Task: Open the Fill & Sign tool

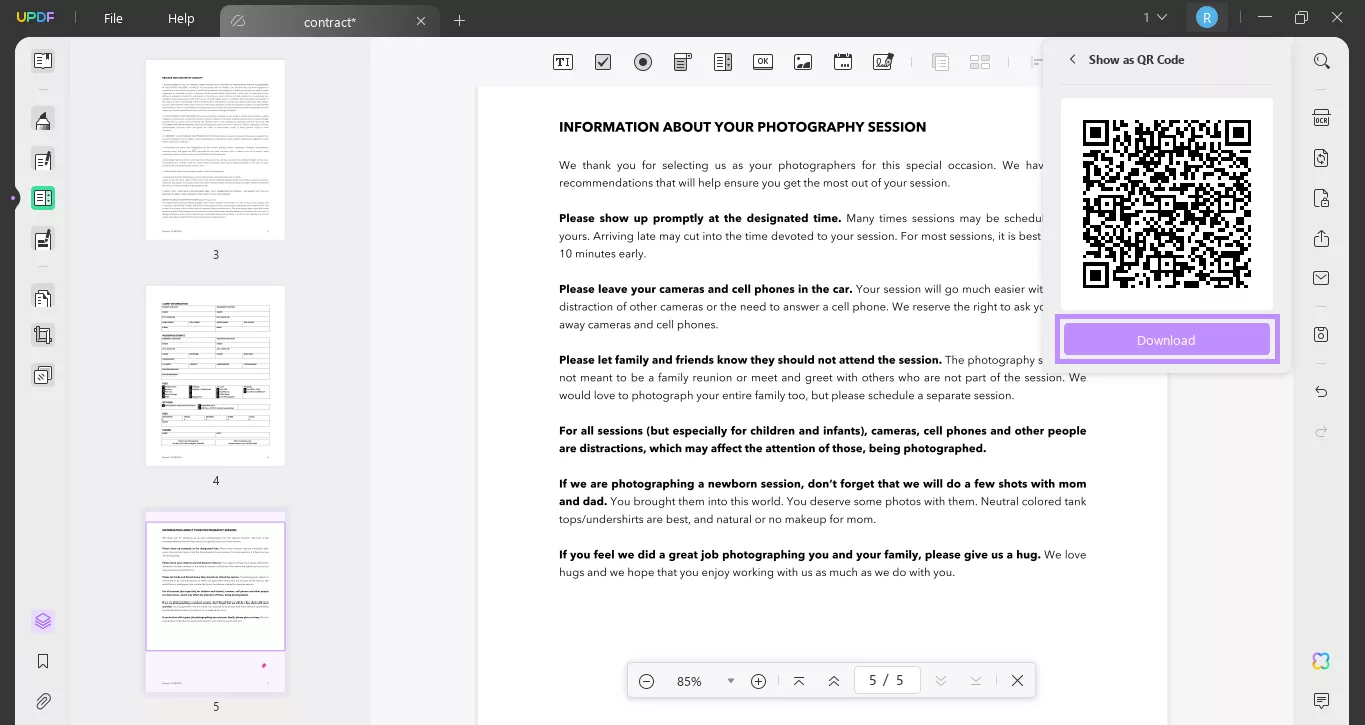Action: point(42,239)
